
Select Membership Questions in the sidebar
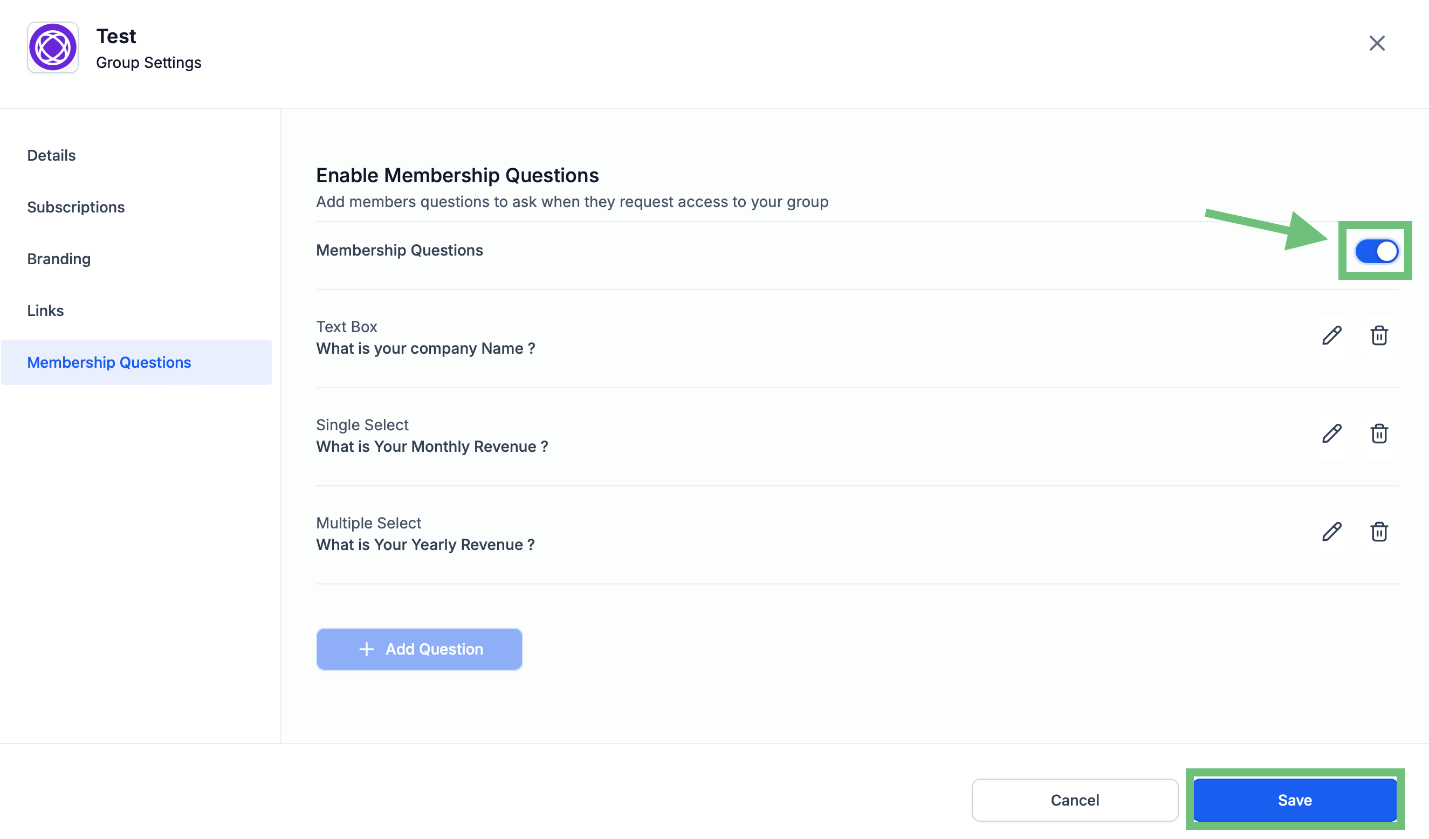coord(136,362)
